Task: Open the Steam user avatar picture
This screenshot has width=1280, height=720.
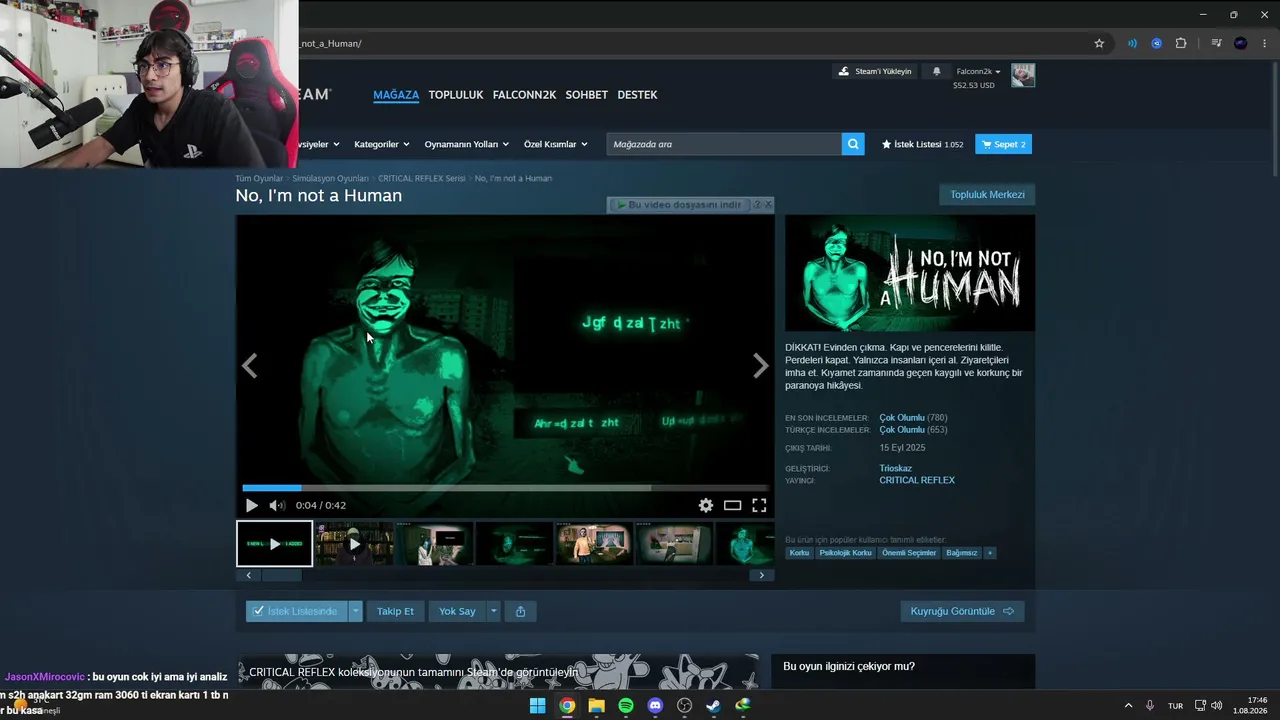Action: 1023,75
